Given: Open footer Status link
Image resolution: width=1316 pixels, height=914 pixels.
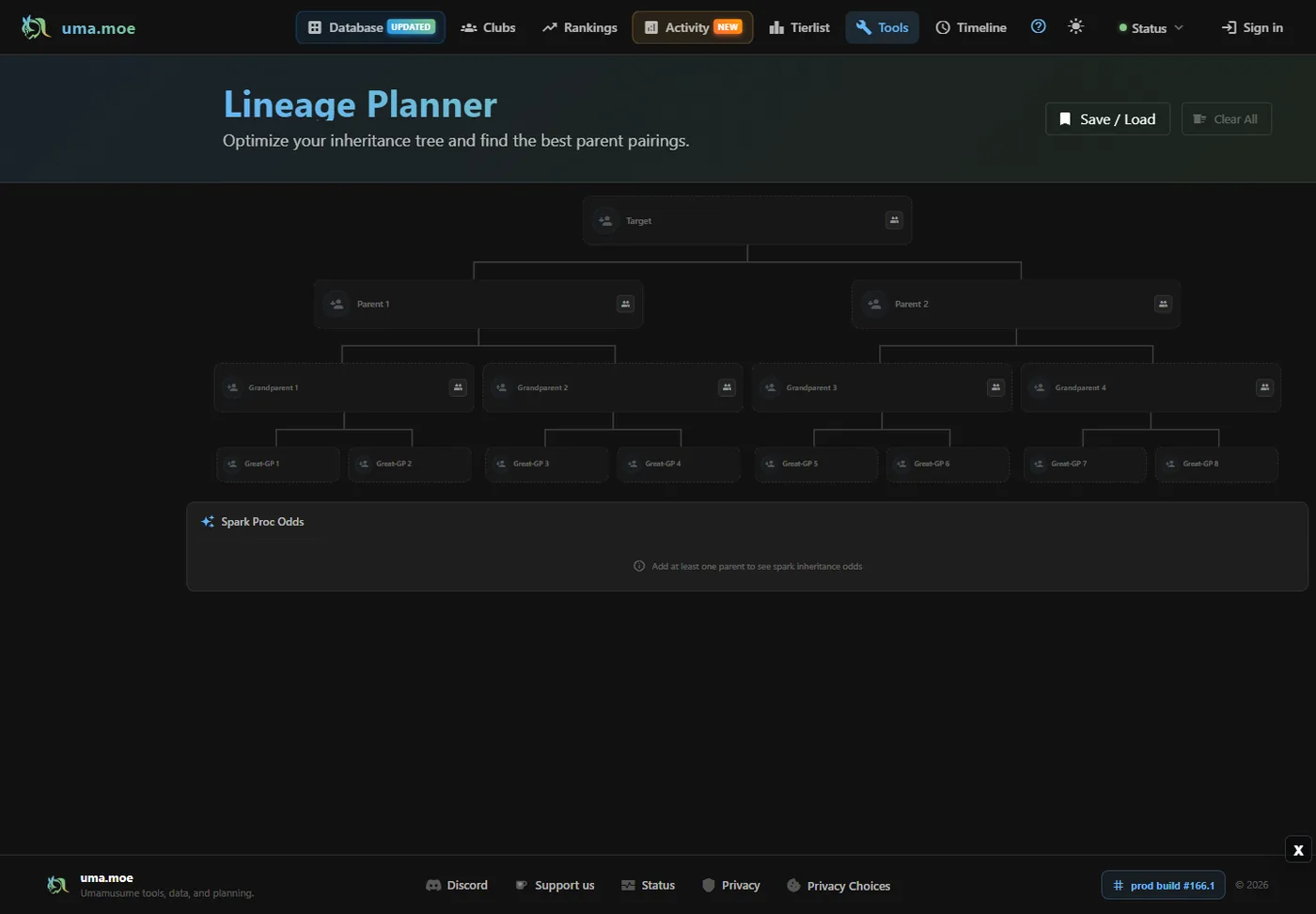Looking at the screenshot, I should pos(648,885).
